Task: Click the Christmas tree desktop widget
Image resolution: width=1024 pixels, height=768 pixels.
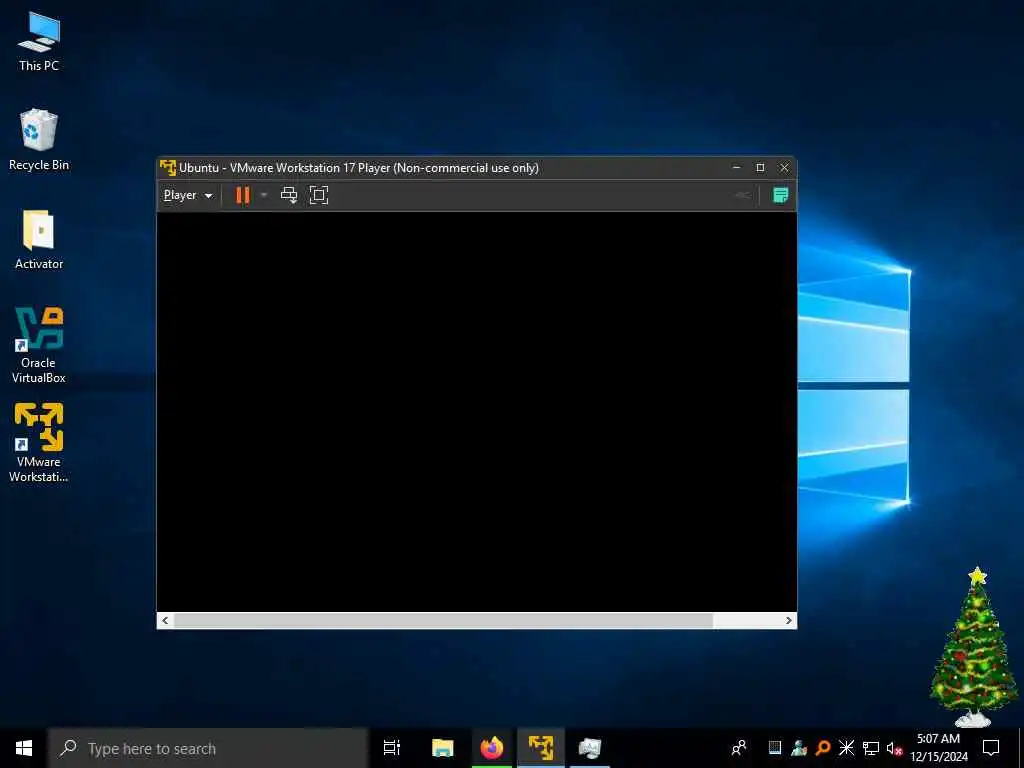Action: (974, 647)
